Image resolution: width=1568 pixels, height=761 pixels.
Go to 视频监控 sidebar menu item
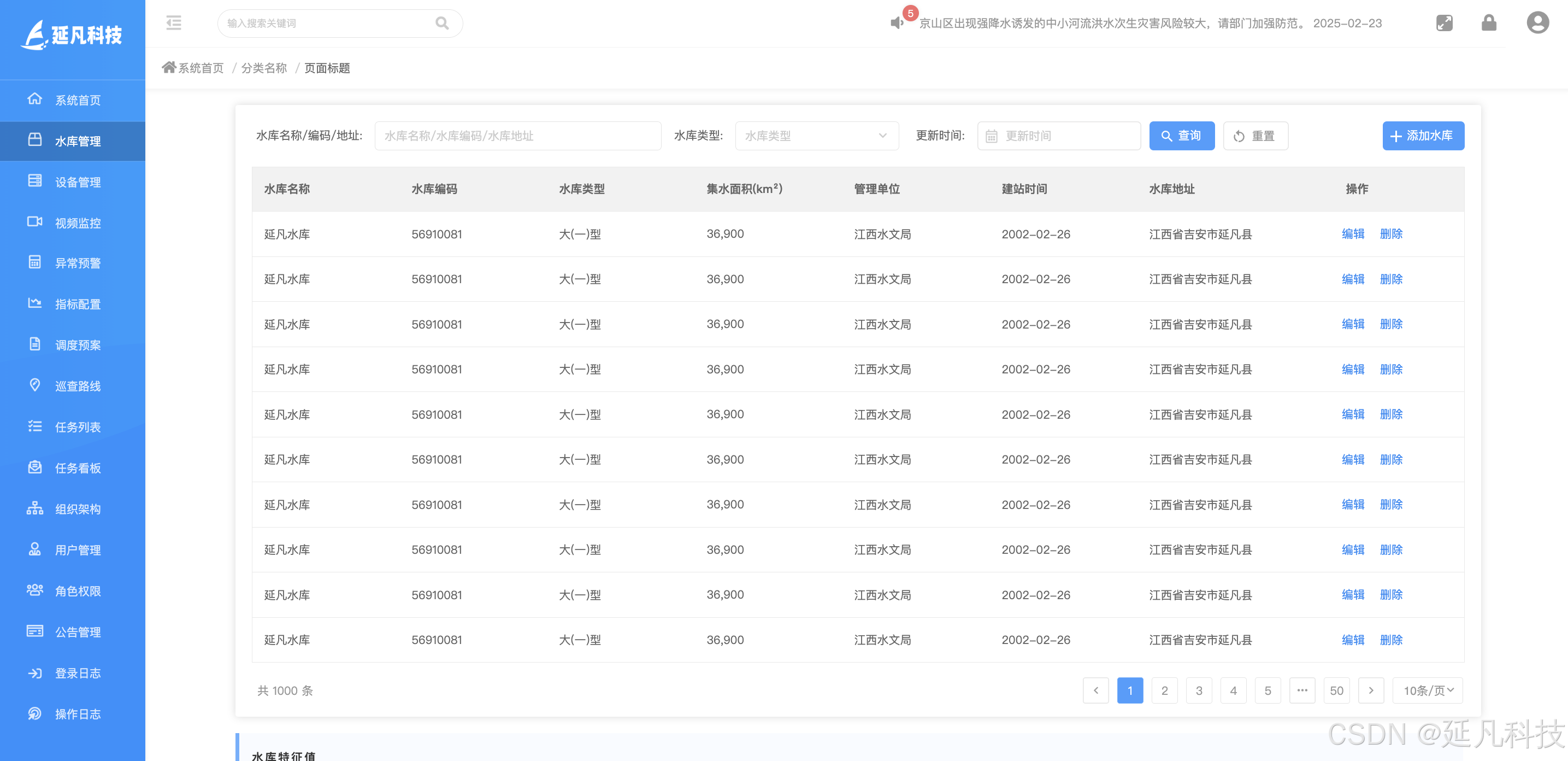[78, 223]
